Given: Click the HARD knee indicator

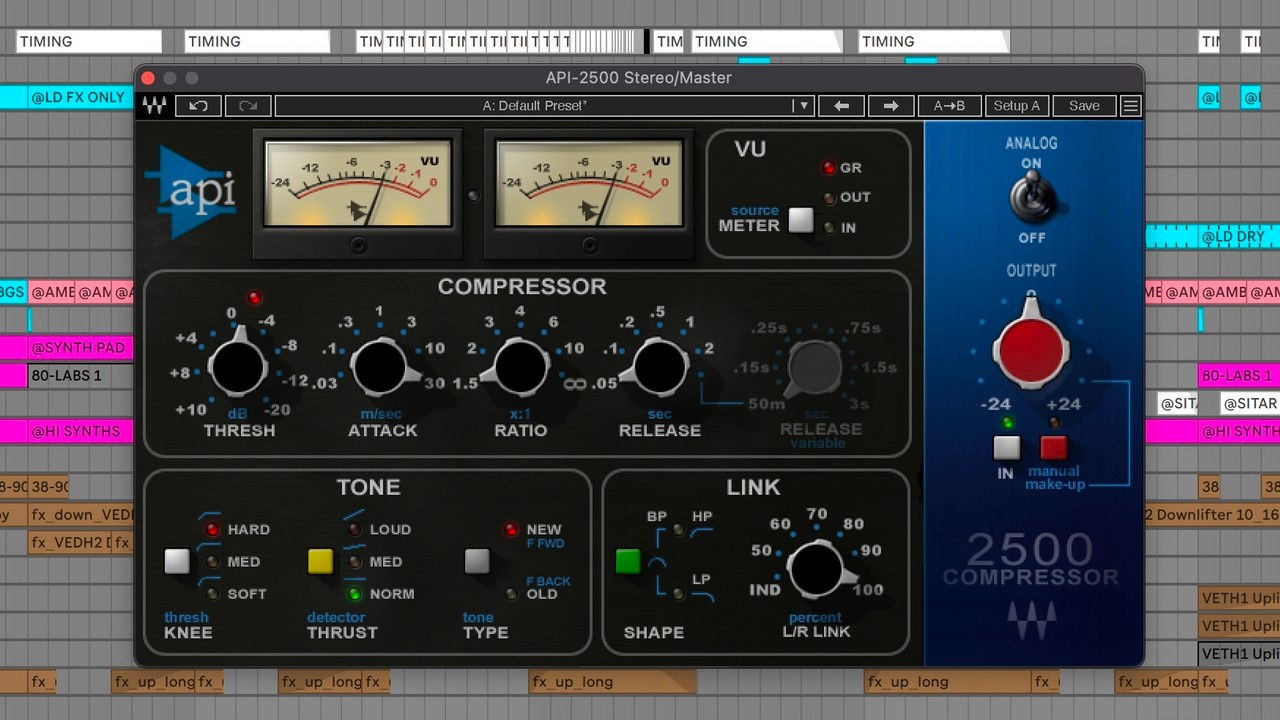Looking at the screenshot, I should click(212, 530).
